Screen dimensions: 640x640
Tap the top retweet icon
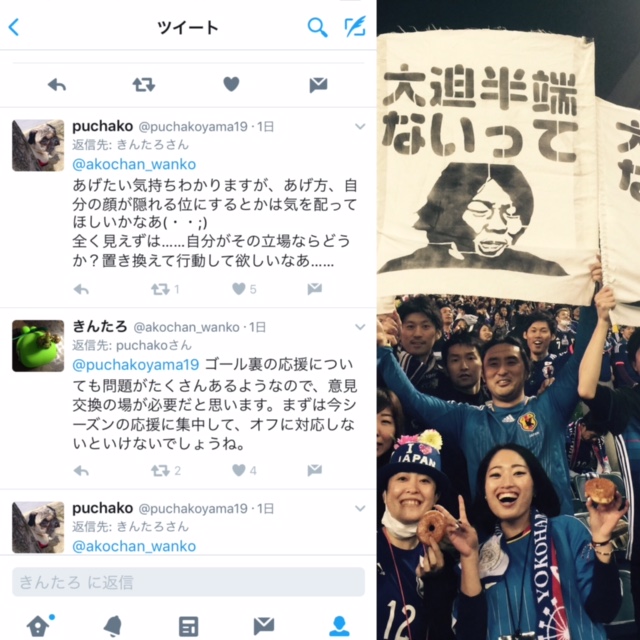[144, 84]
